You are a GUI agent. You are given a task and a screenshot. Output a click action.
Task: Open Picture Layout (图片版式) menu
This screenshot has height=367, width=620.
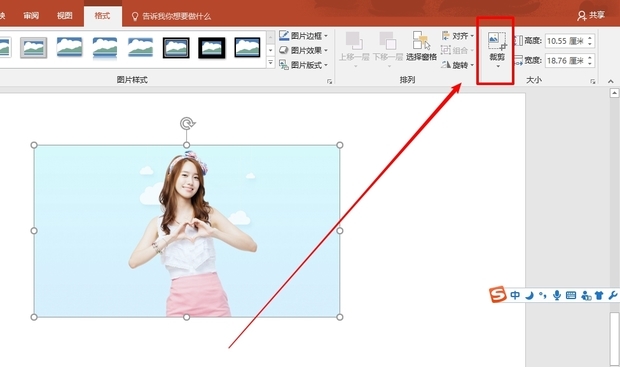[303, 65]
